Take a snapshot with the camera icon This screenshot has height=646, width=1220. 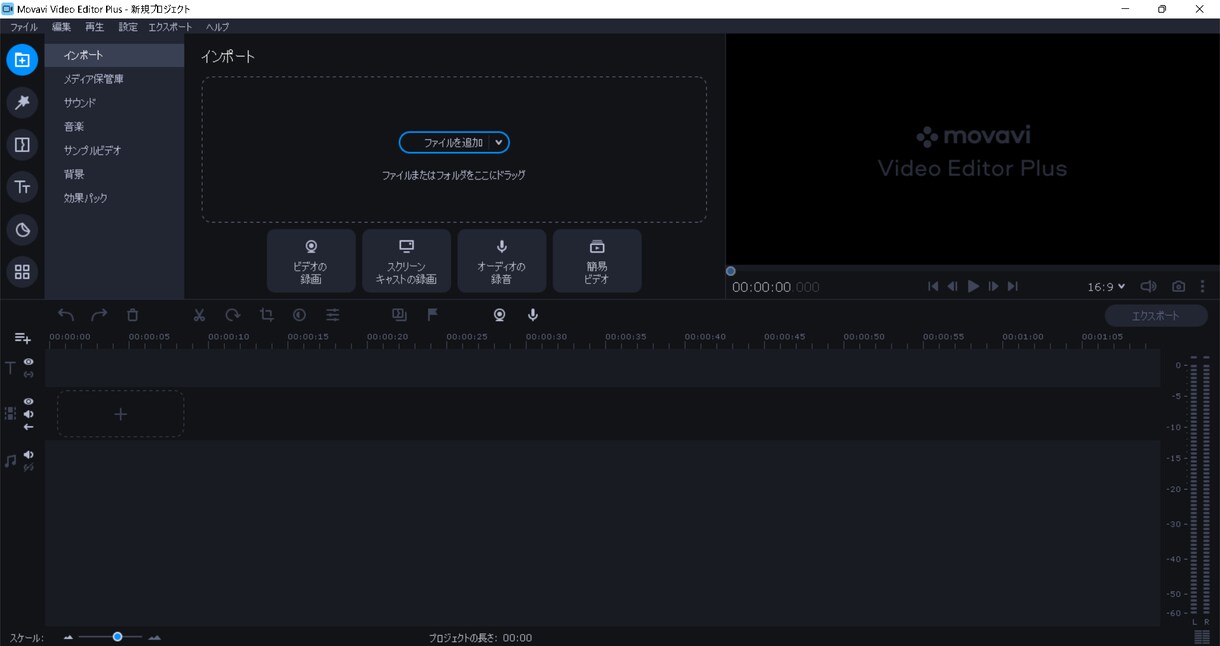(1178, 287)
